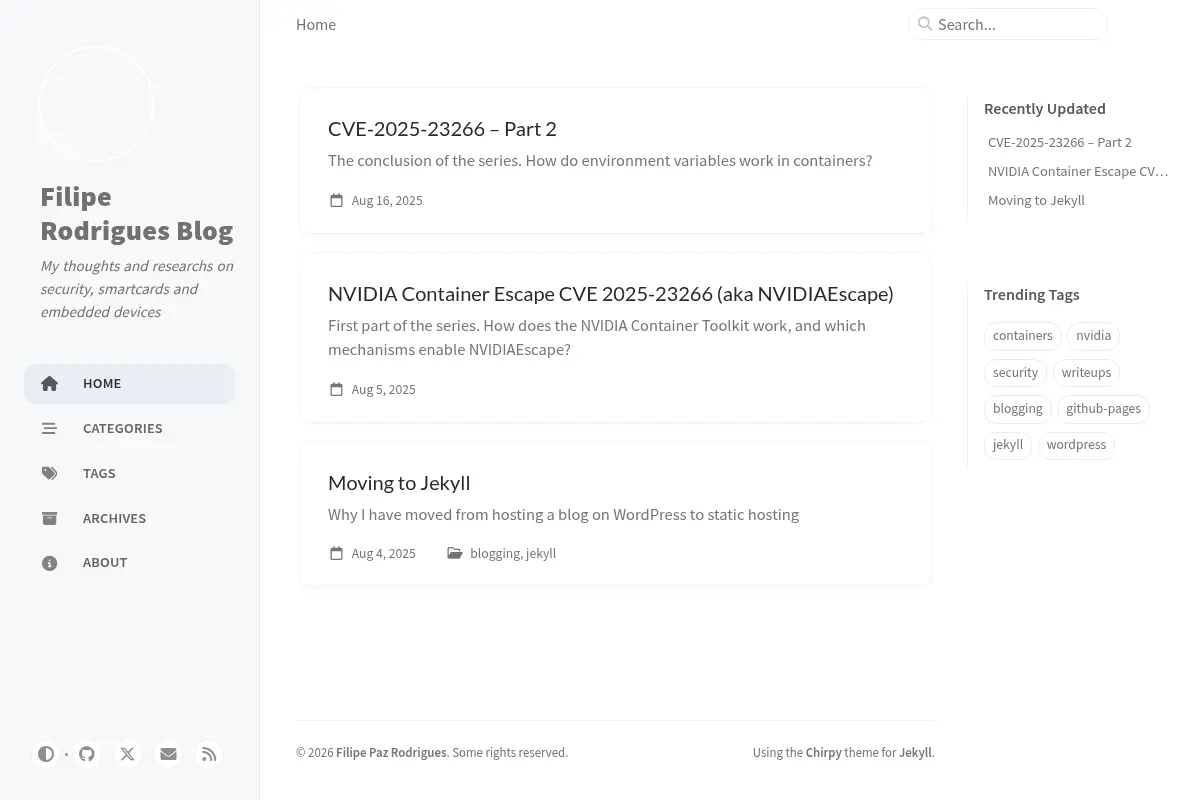
Task: Click blogging, jekyll categories text
Action: click(x=513, y=553)
